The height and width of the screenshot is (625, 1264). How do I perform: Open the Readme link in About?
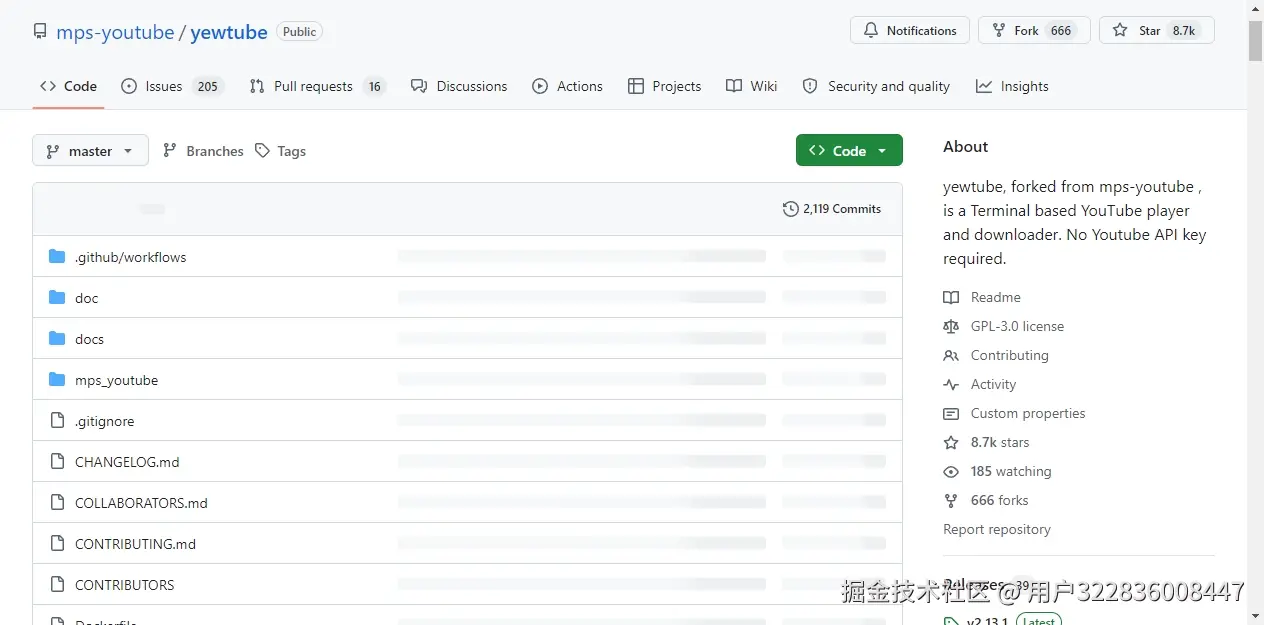click(x=995, y=297)
